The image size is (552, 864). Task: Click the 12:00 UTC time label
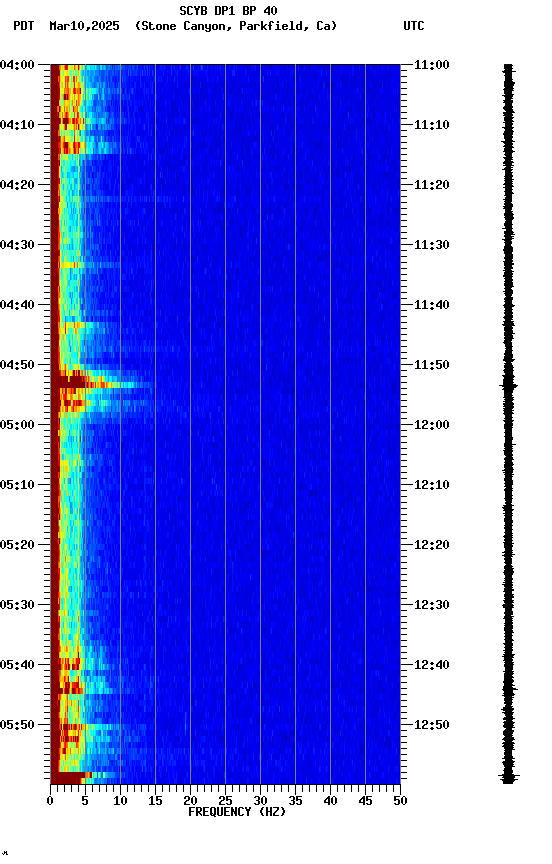pyautogui.click(x=432, y=425)
